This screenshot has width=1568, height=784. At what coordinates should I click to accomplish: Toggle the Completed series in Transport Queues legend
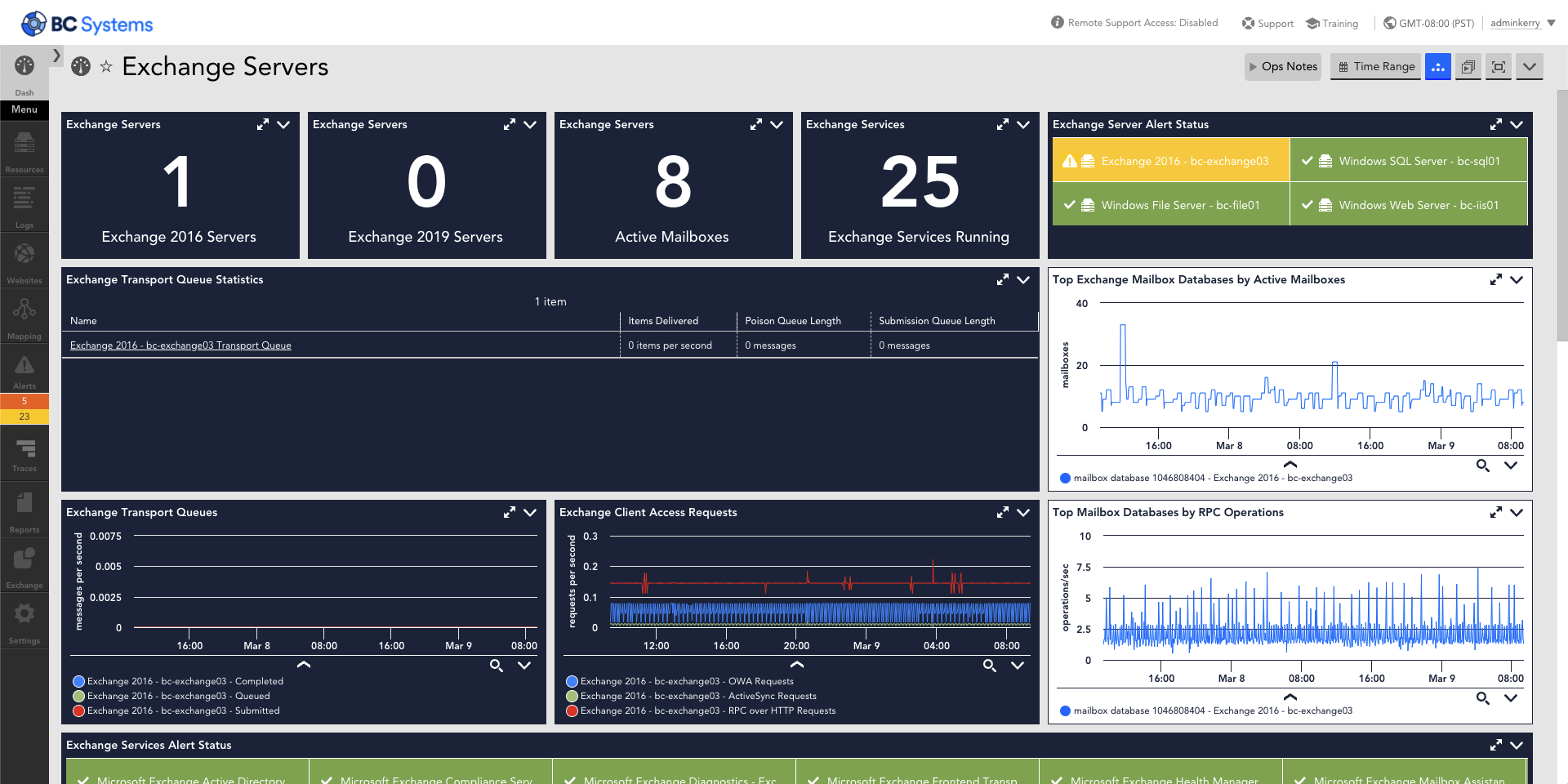[178, 681]
